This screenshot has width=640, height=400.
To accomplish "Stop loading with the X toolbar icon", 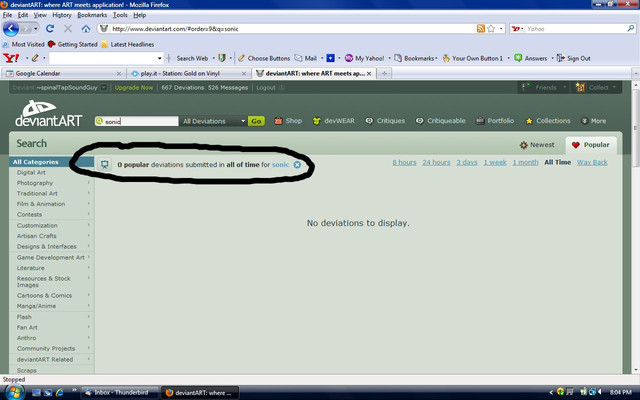I will (x=68, y=29).
